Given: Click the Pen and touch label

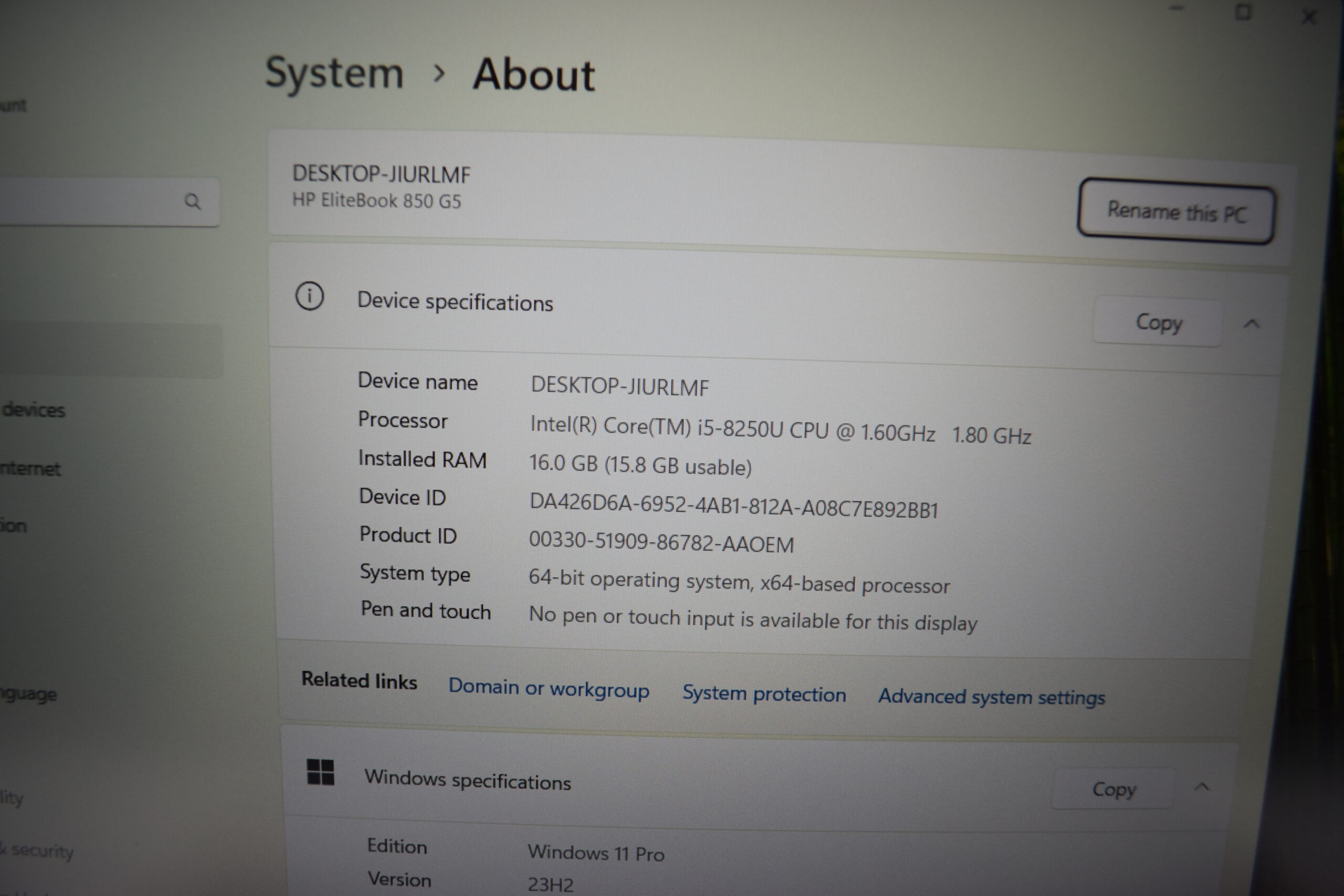Looking at the screenshot, I should tap(426, 610).
